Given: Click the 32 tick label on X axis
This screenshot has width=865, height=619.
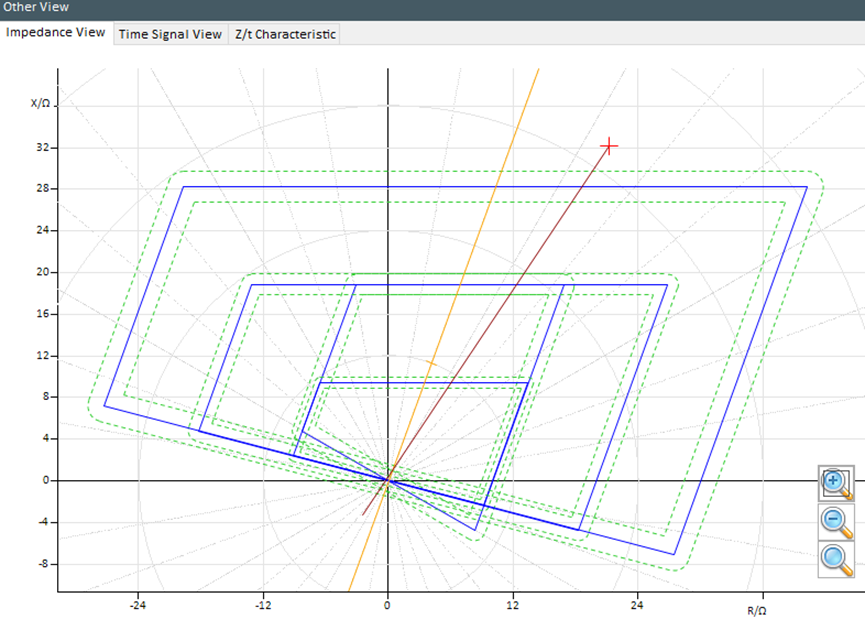Looking at the screenshot, I should tap(42, 148).
